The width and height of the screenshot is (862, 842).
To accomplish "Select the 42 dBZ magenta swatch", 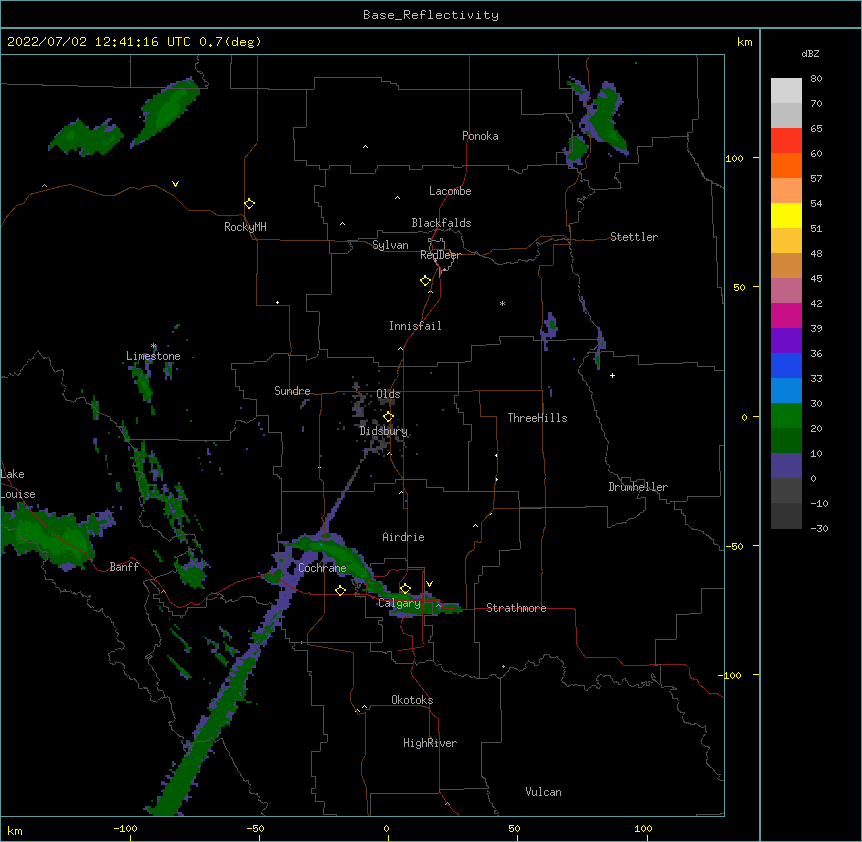I will 786,315.
